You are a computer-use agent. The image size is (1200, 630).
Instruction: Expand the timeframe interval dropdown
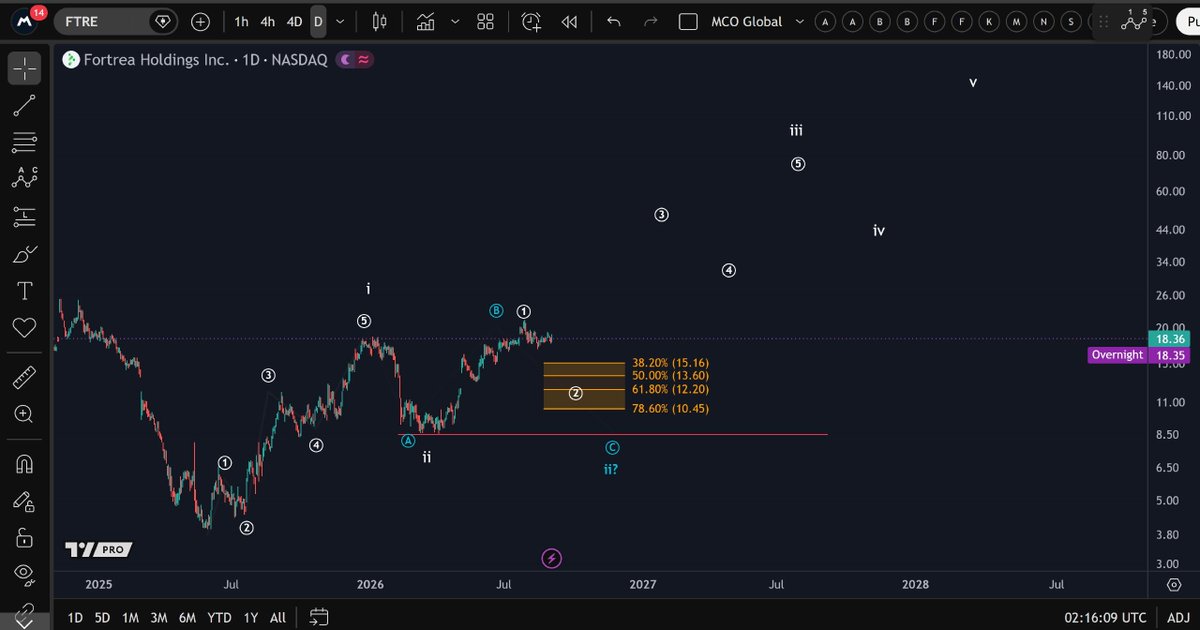point(341,21)
